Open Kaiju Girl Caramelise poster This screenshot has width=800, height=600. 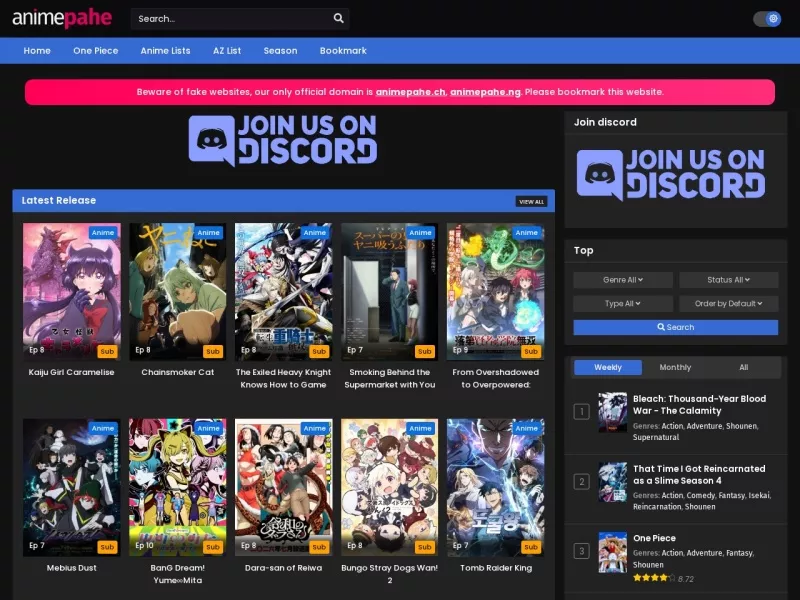click(x=71, y=291)
